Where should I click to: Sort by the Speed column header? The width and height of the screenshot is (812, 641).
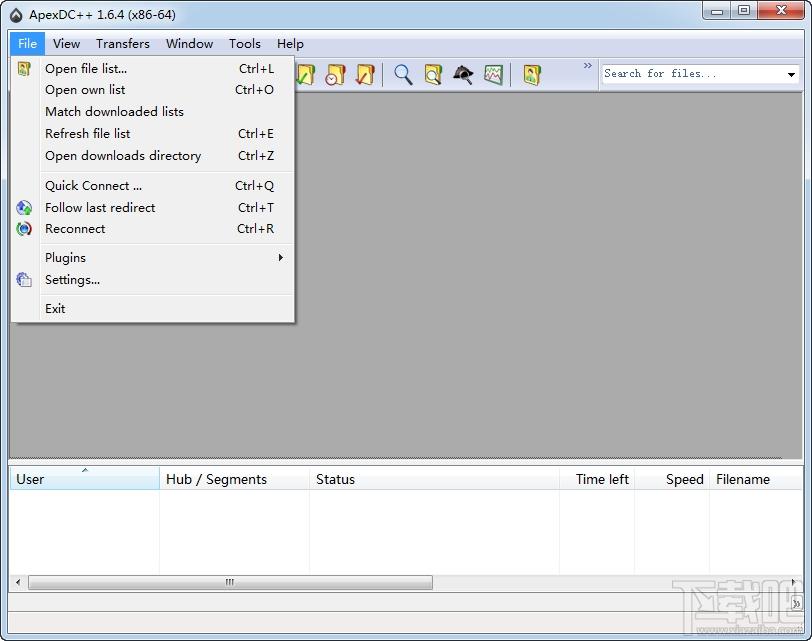click(x=672, y=479)
